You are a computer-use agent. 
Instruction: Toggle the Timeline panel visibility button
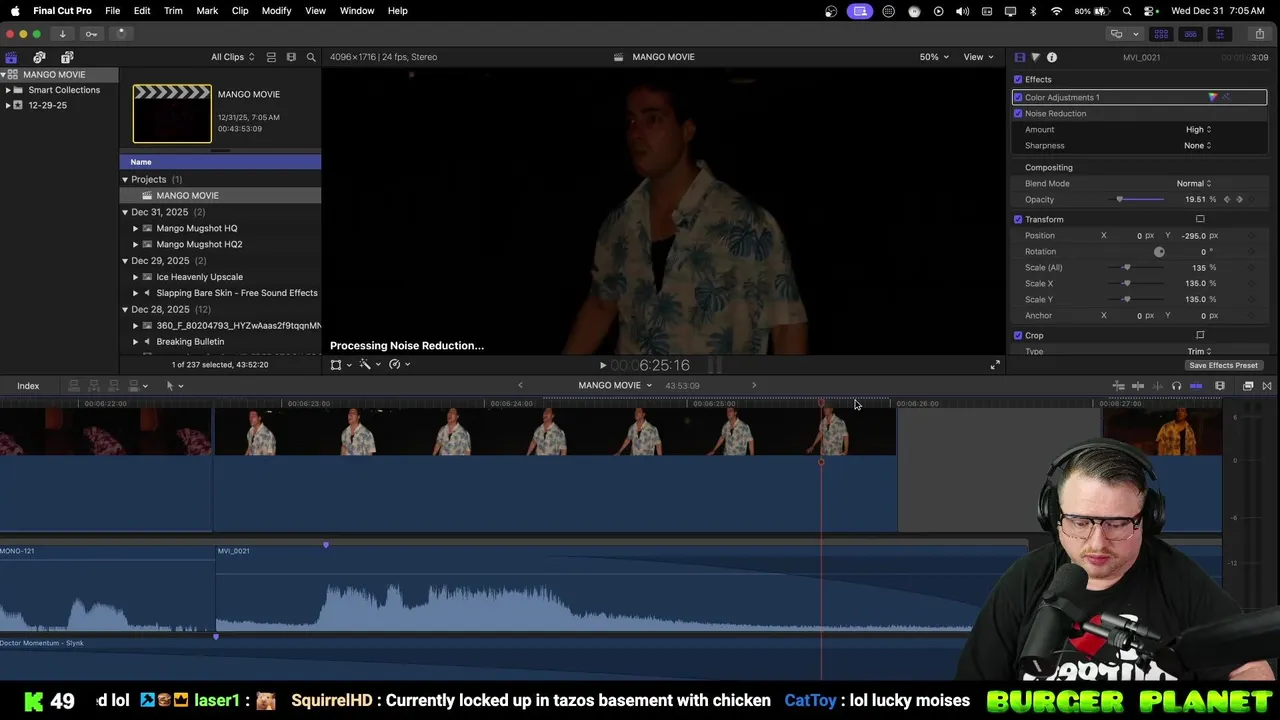1190,33
